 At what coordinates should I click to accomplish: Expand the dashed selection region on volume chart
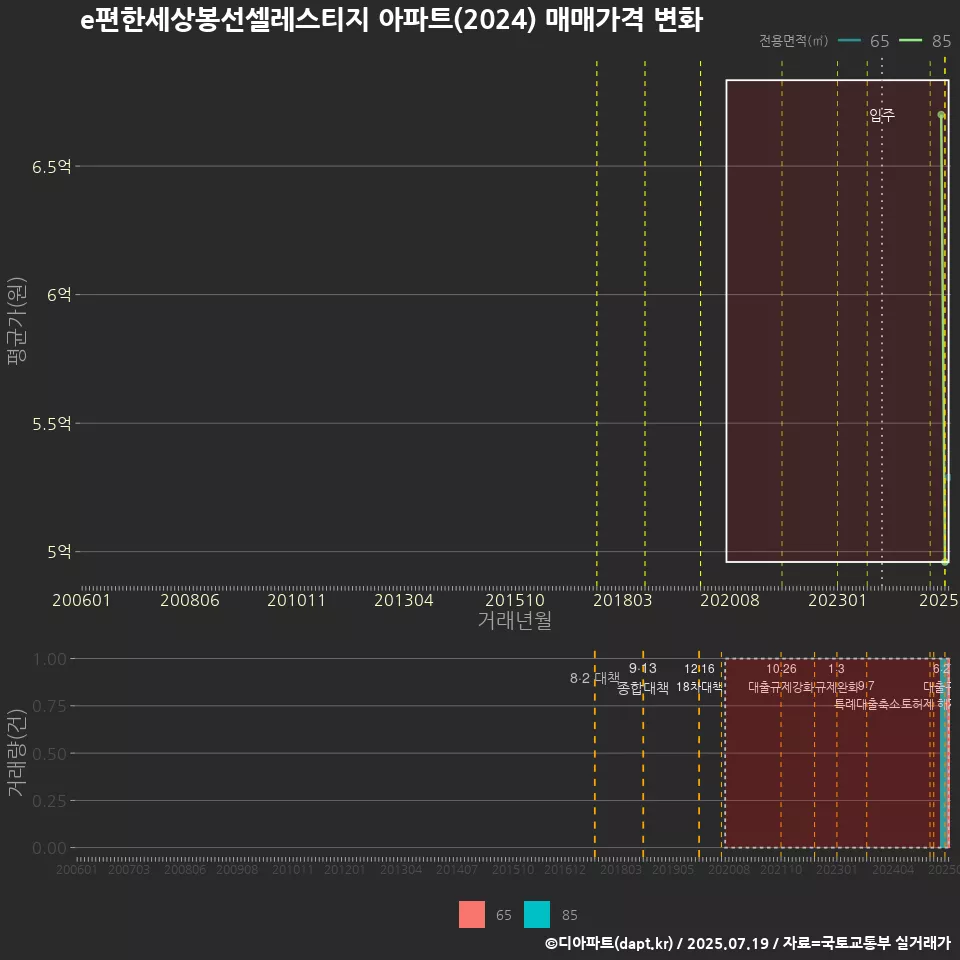click(x=835, y=750)
